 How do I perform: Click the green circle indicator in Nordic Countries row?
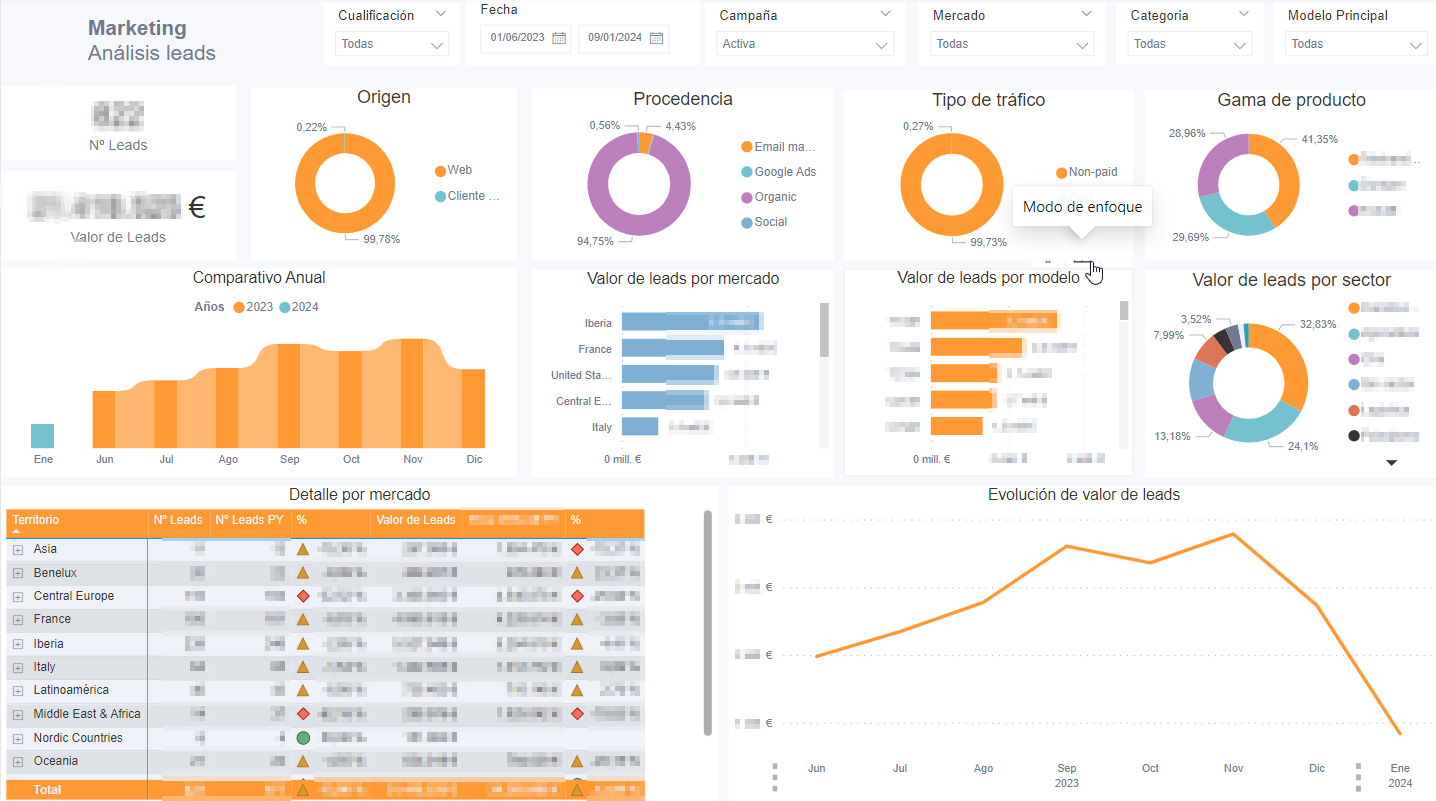point(303,738)
